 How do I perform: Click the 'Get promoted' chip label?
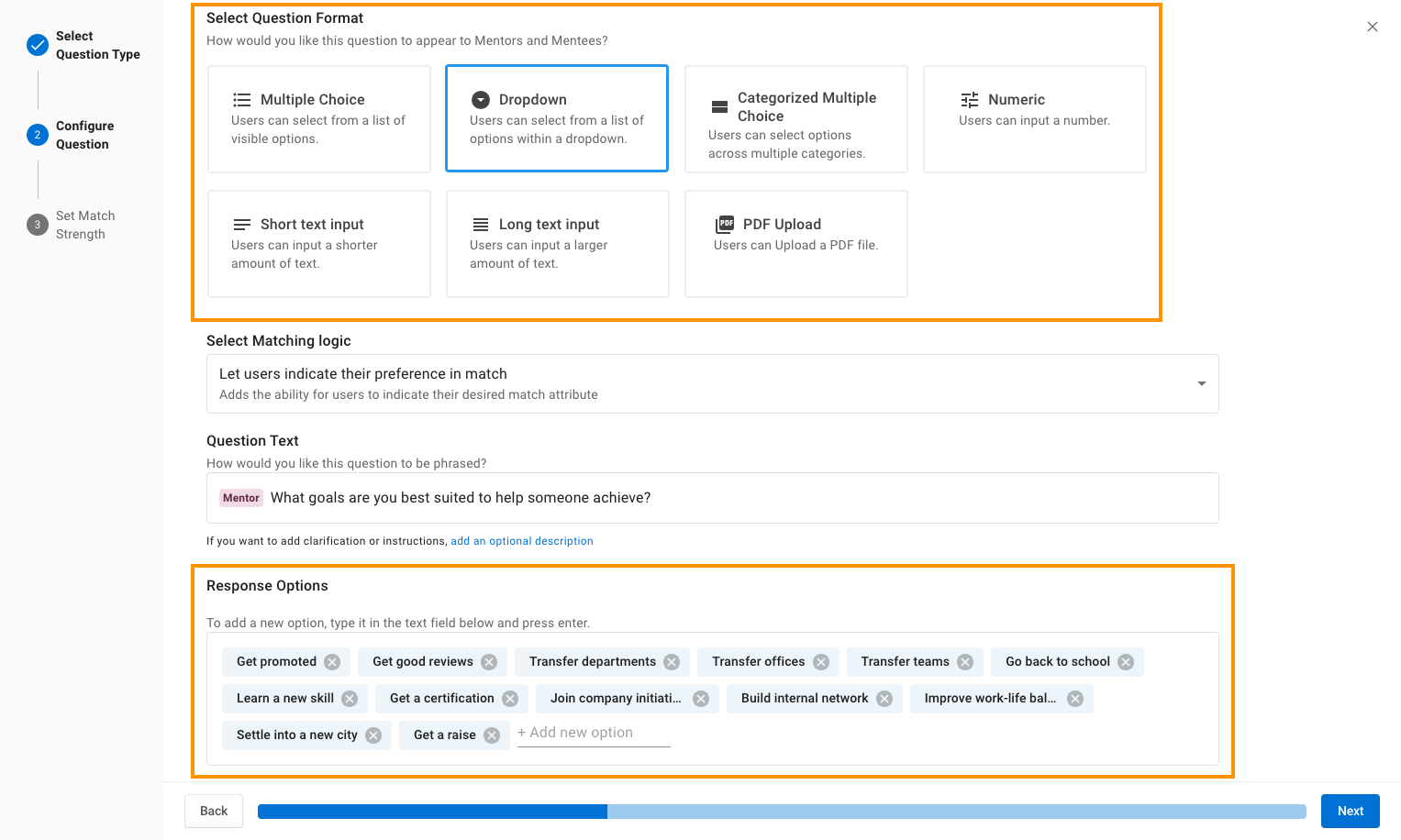point(276,662)
